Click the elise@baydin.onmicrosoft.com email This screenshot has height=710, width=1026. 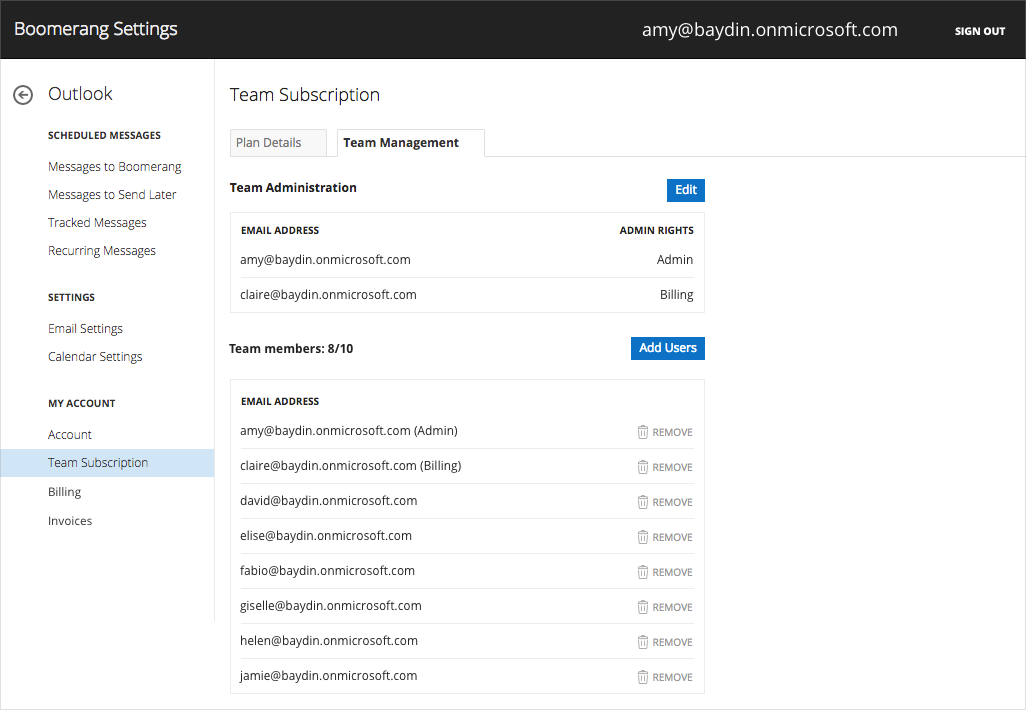[x=326, y=536]
